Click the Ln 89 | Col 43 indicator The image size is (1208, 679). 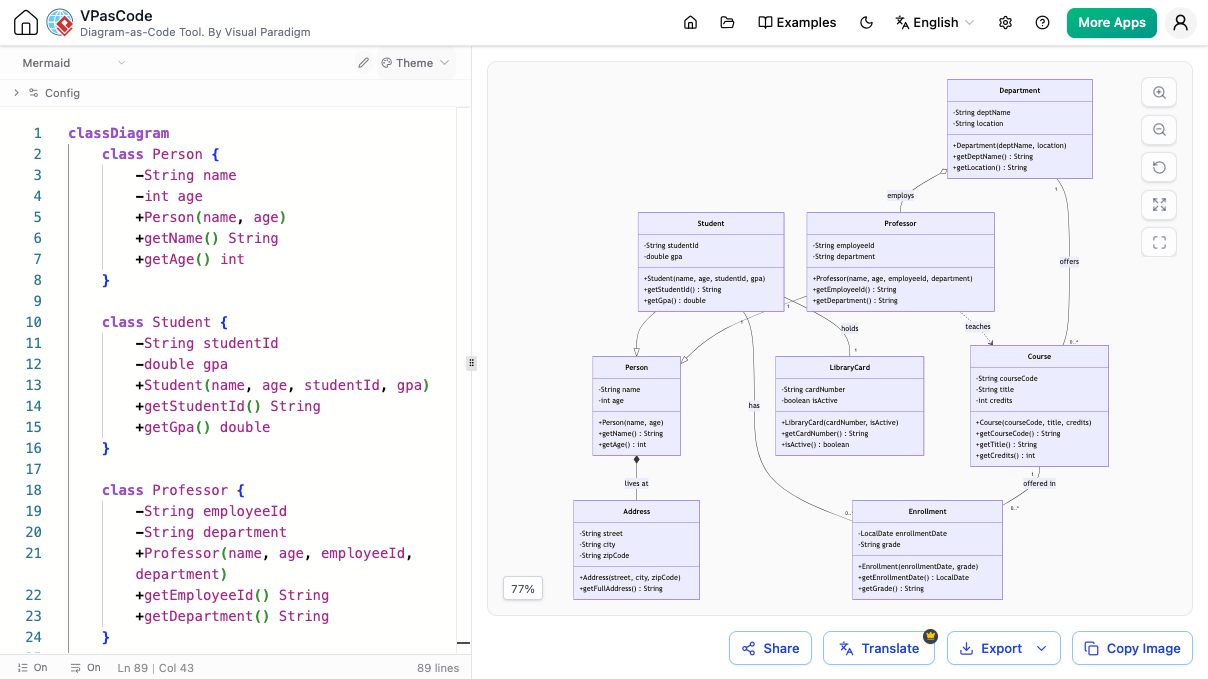pos(156,667)
